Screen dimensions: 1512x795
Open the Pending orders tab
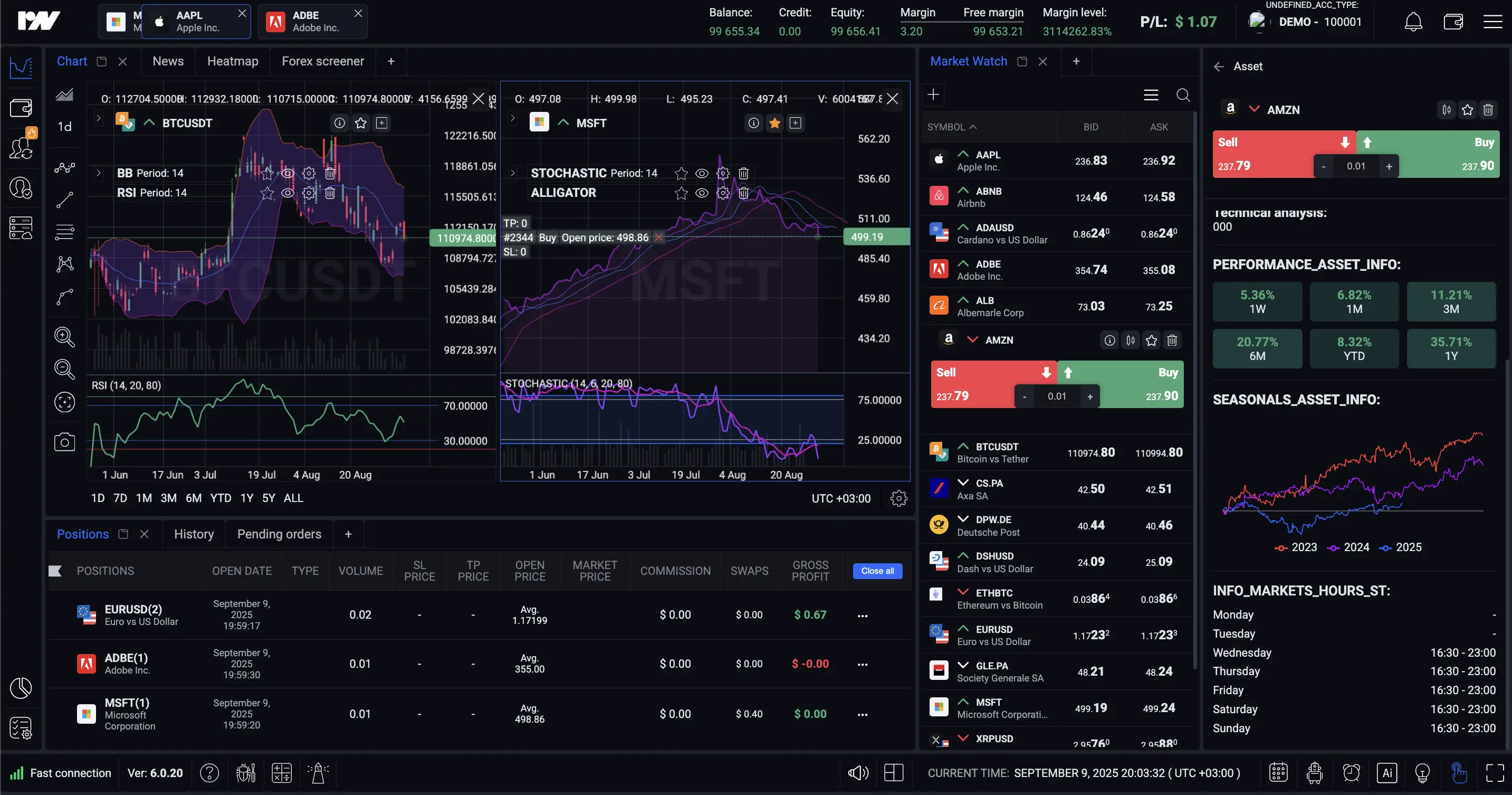[279, 534]
